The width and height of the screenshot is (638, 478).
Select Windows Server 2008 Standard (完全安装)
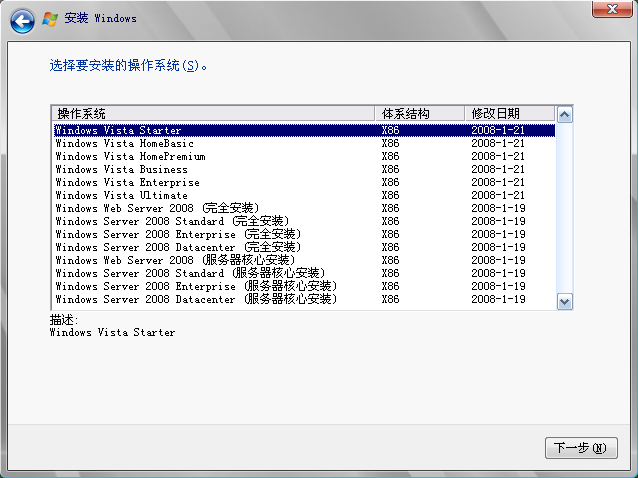coord(304,221)
